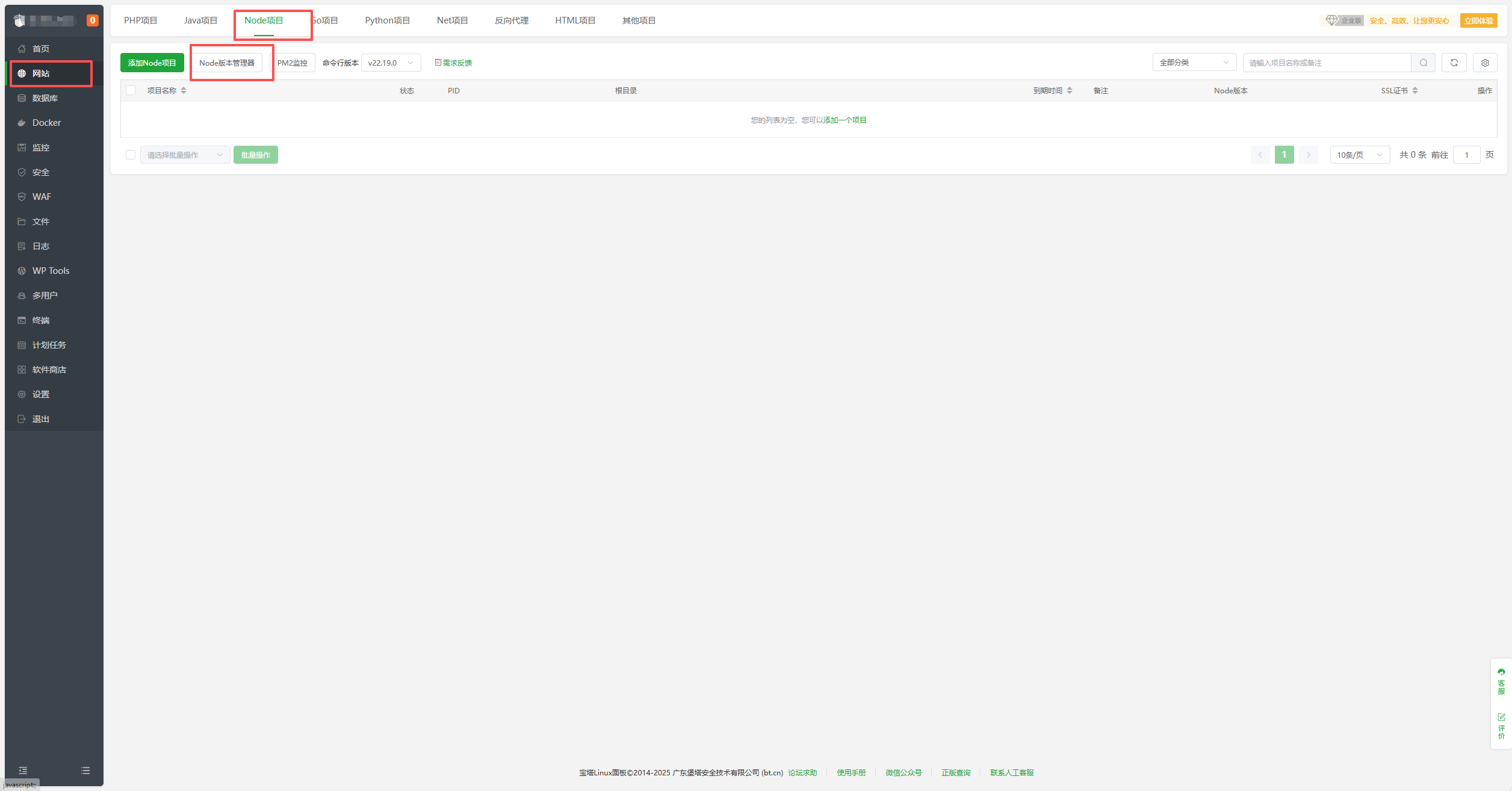Open table settings gear icon
1512x791 pixels.
1485,63
